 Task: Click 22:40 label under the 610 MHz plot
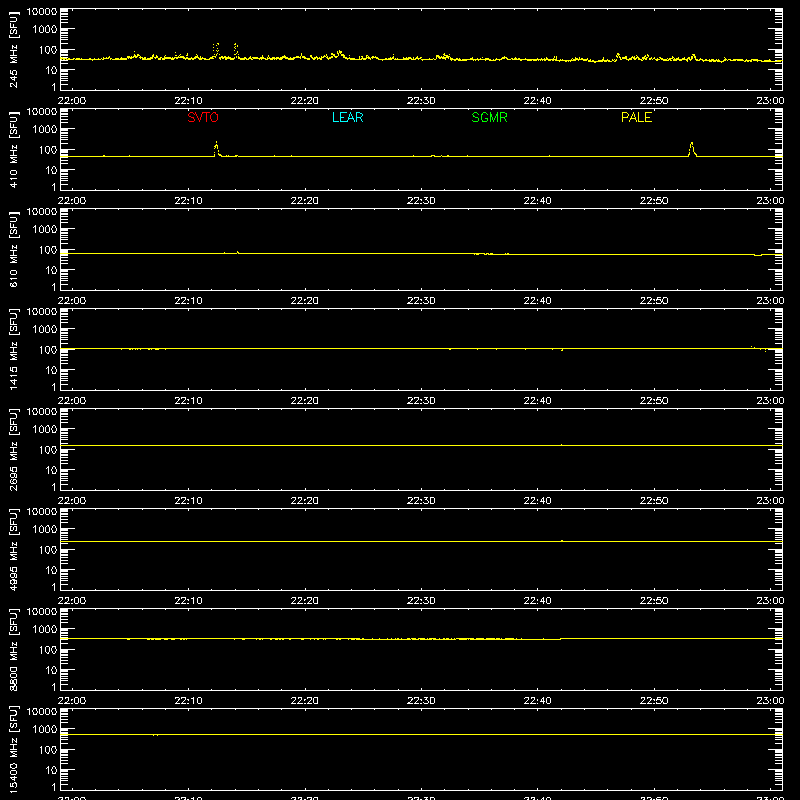[537, 301]
